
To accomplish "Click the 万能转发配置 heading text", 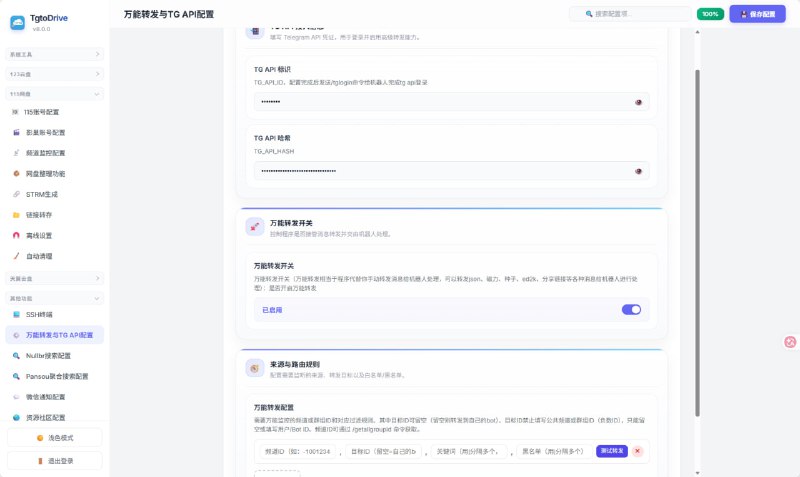I will (x=274, y=408).
